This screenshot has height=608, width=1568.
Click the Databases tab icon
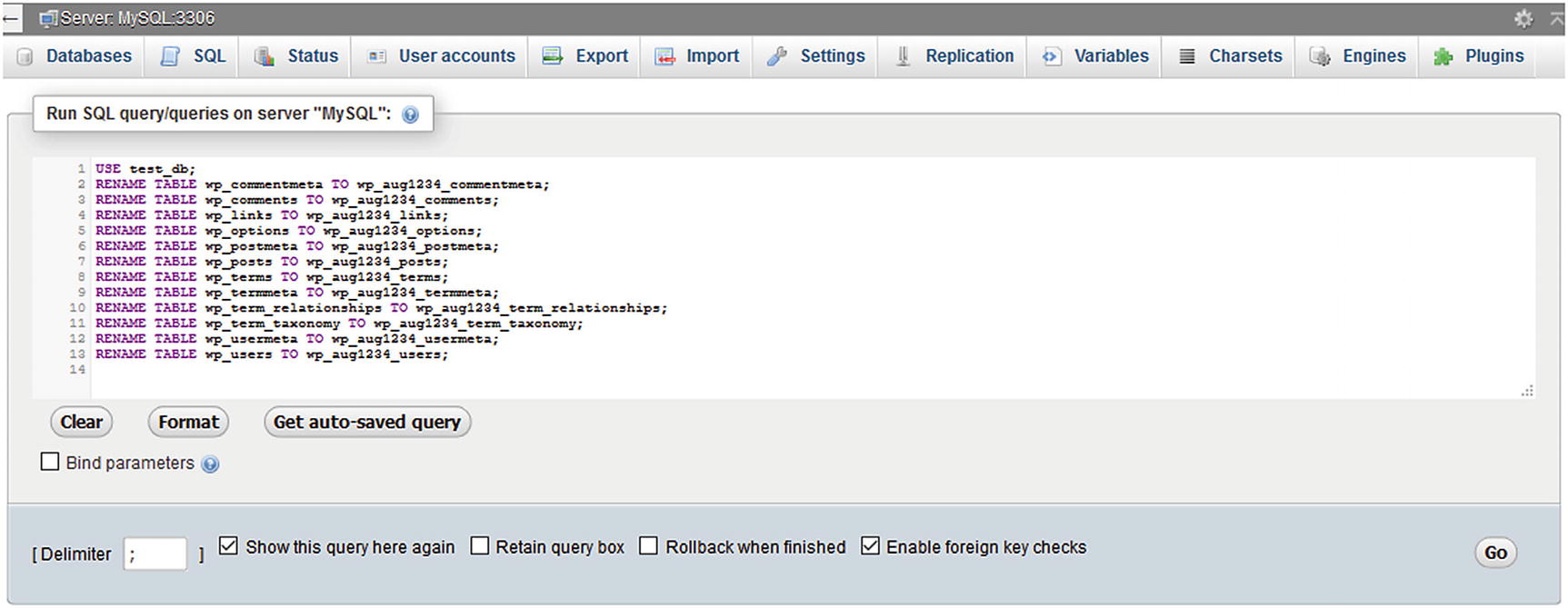point(25,56)
